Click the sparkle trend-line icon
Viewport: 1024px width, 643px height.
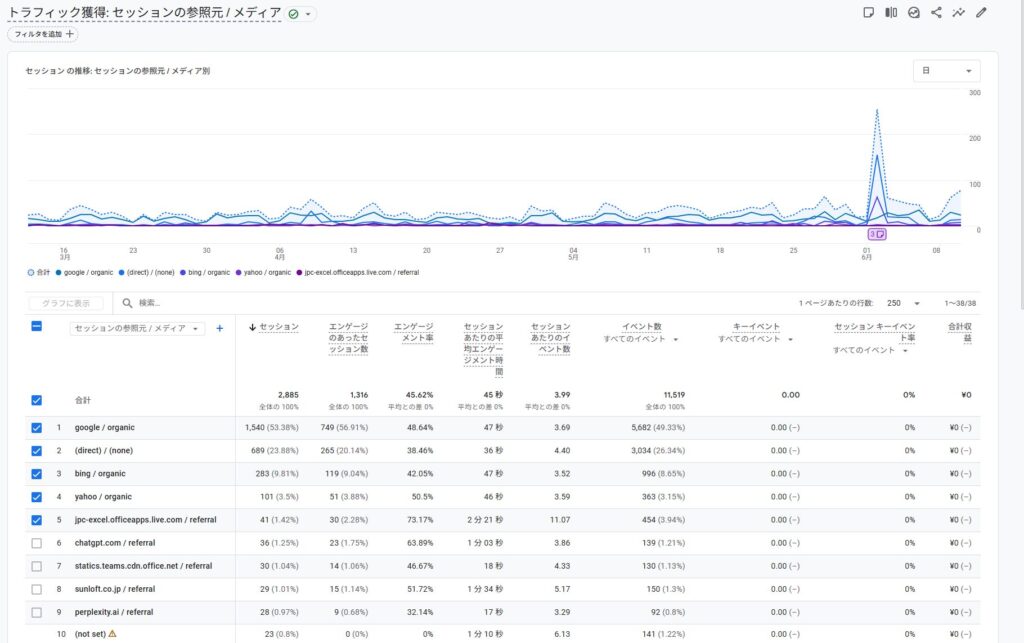pos(958,12)
